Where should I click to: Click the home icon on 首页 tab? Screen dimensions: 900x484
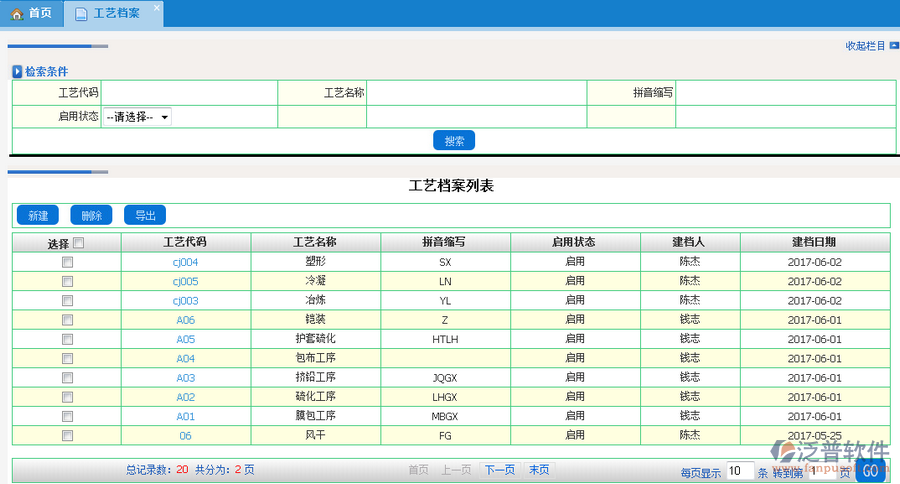pos(16,14)
